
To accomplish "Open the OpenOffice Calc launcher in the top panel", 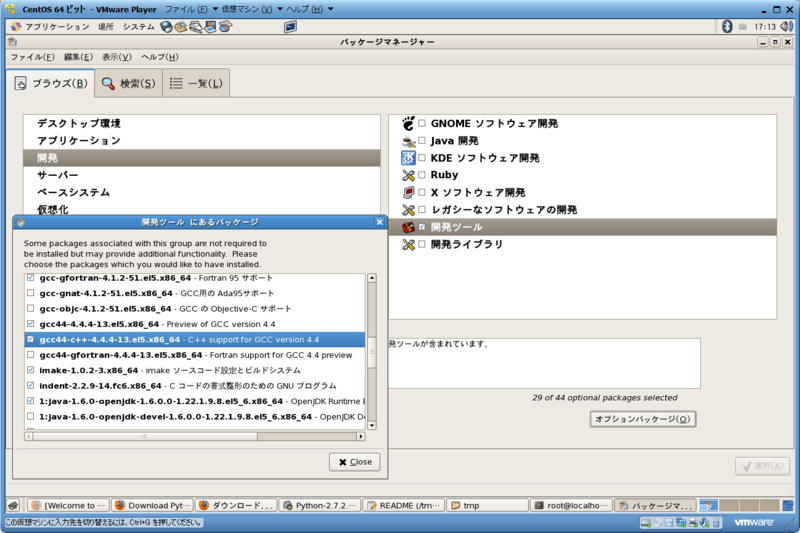I will 225,27.
